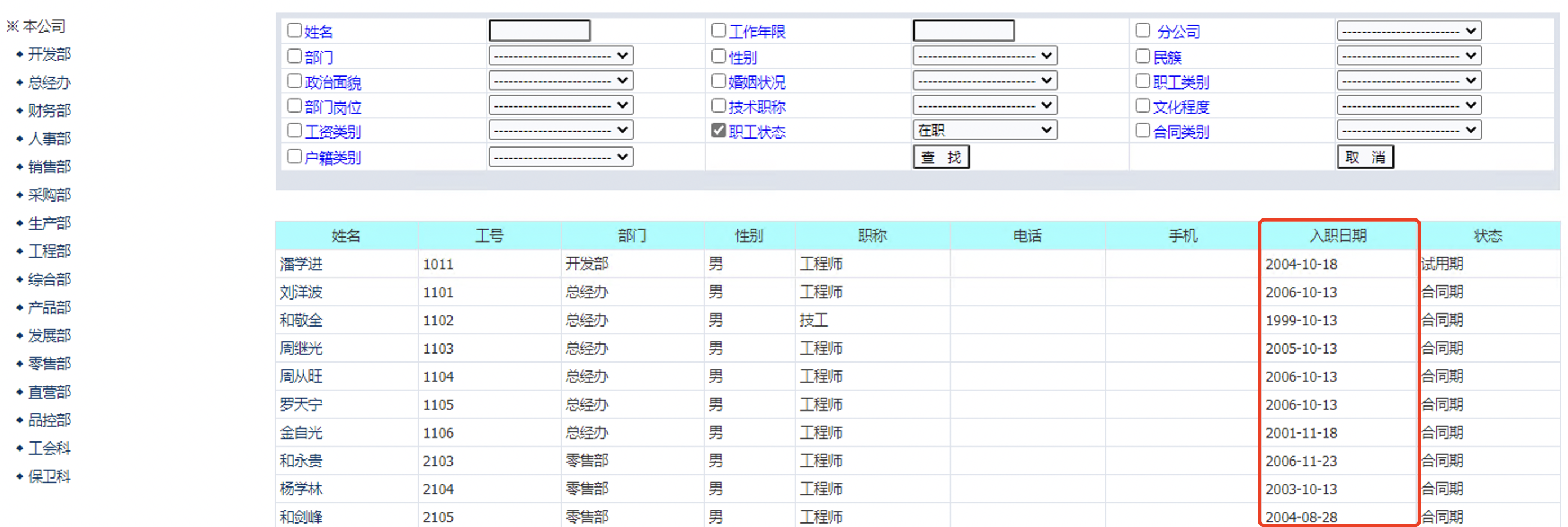The image size is (1568, 527).
Task: Open the 部门 dropdown list
Action: 560,56
